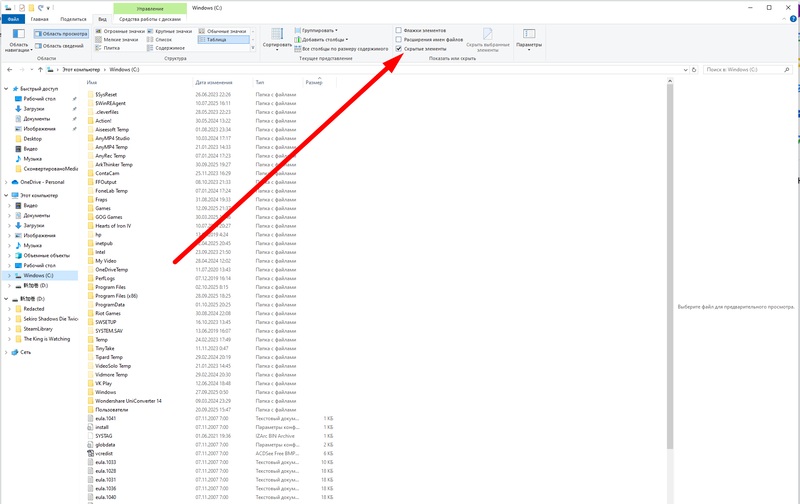Collapse Этот компьютер tree node
The height and width of the screenshot is (504, 800).
(x=4, y=196)
